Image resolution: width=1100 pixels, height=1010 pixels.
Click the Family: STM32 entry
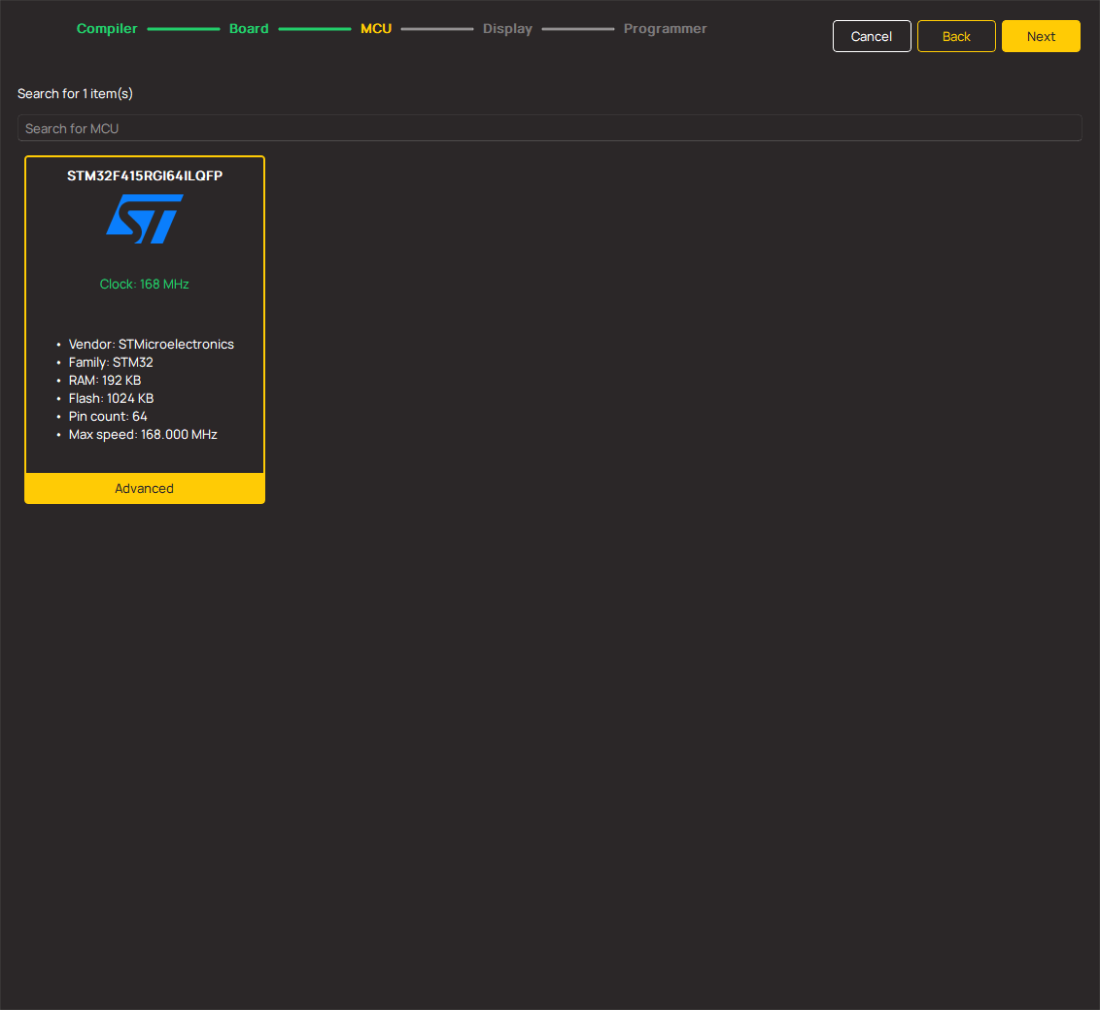click(x=111, y=362)
